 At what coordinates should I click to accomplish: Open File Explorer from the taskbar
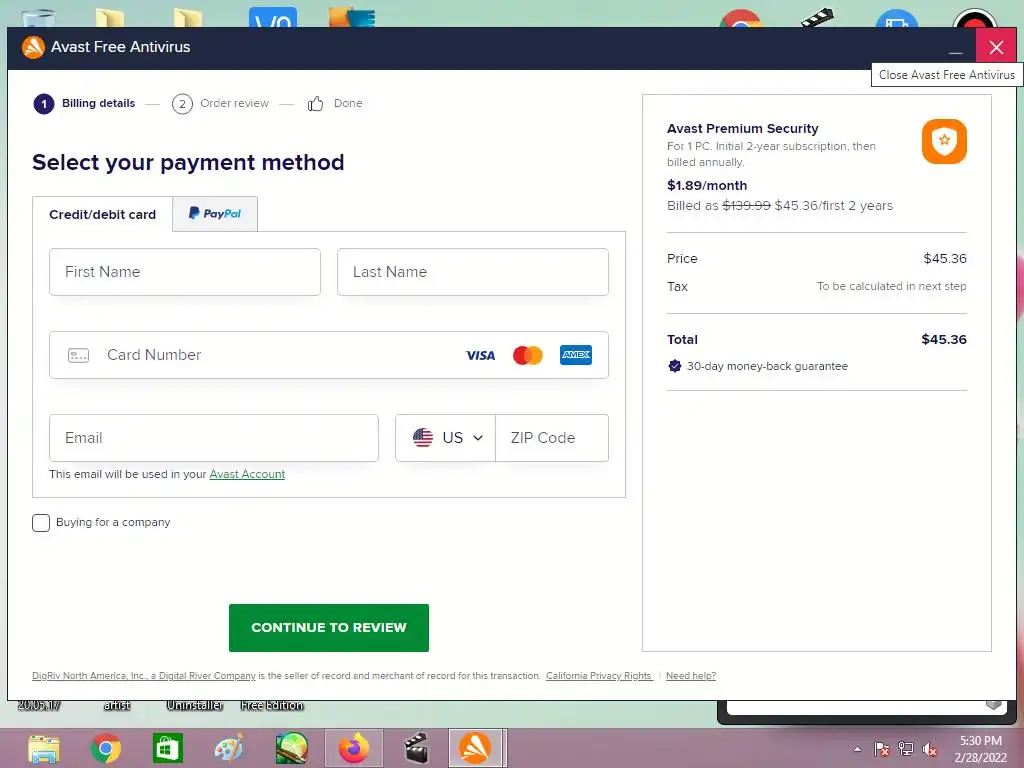[44, 748]
